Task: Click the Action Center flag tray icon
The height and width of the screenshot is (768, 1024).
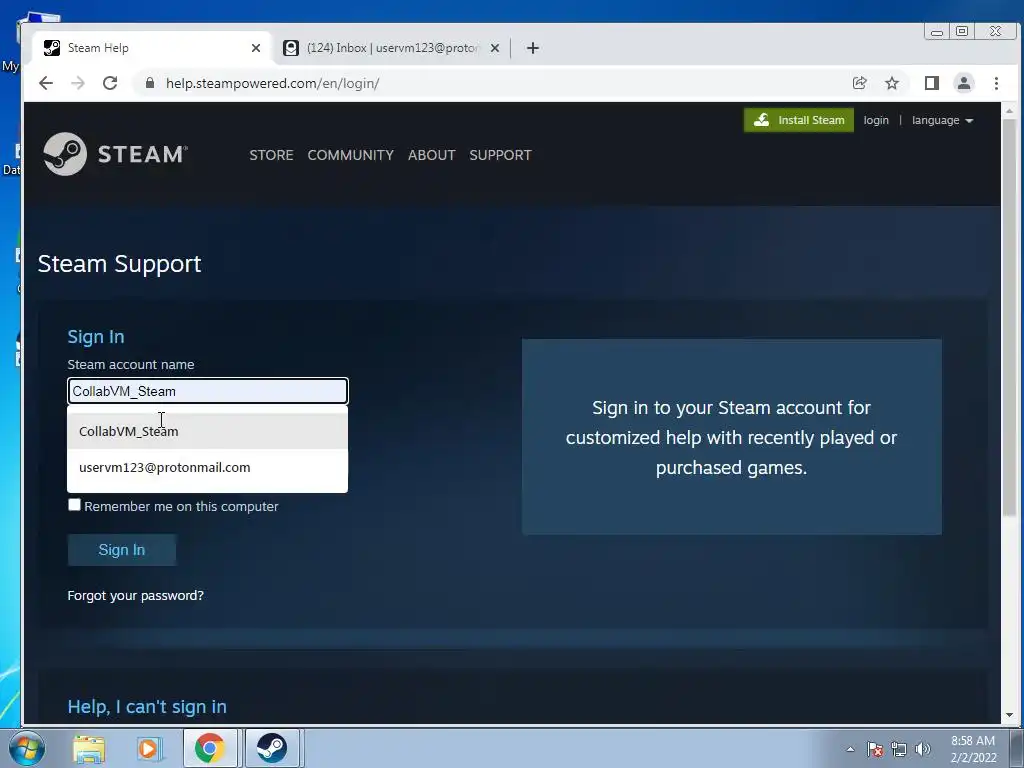Action: click(874, 749)
